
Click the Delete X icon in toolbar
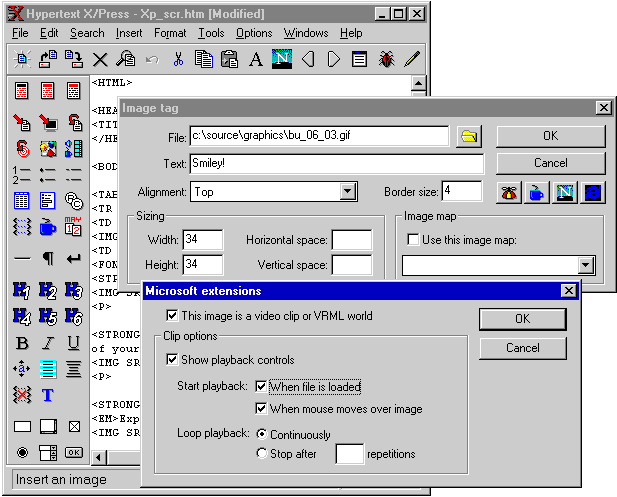point(100,60)
